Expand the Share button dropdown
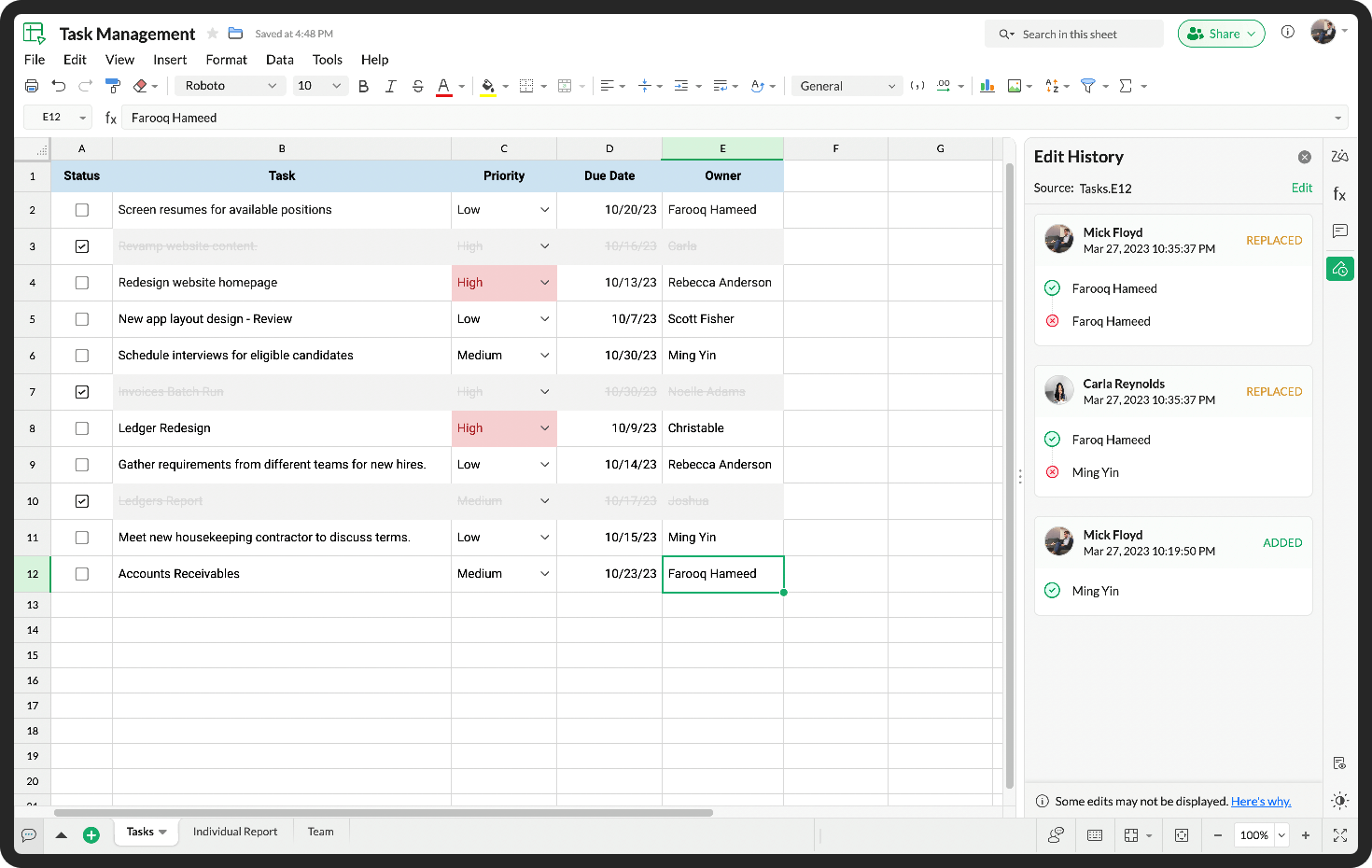The height and width of the screenshot is (868, 1372). tap(1252, 34)
